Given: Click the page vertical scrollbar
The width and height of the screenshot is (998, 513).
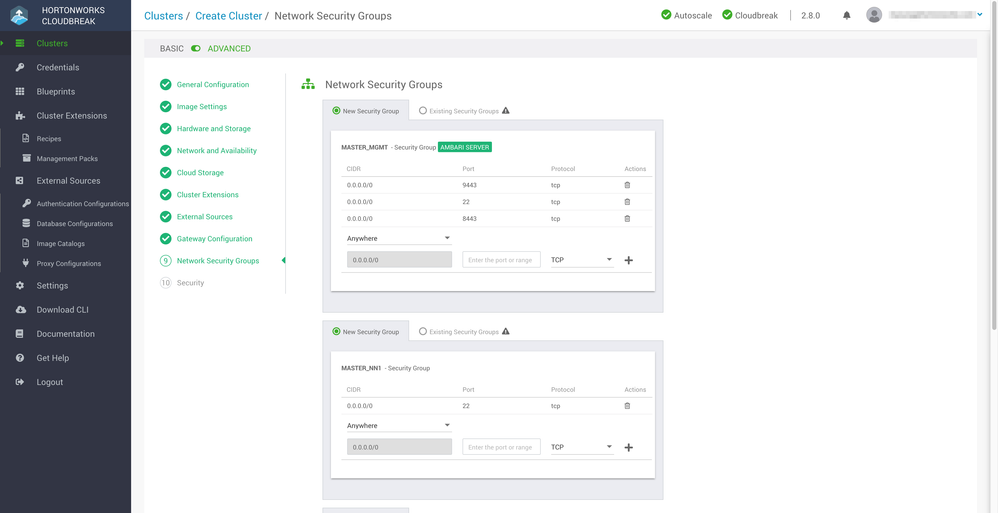Looking at the screenshot, I should [x=994, y=165].
